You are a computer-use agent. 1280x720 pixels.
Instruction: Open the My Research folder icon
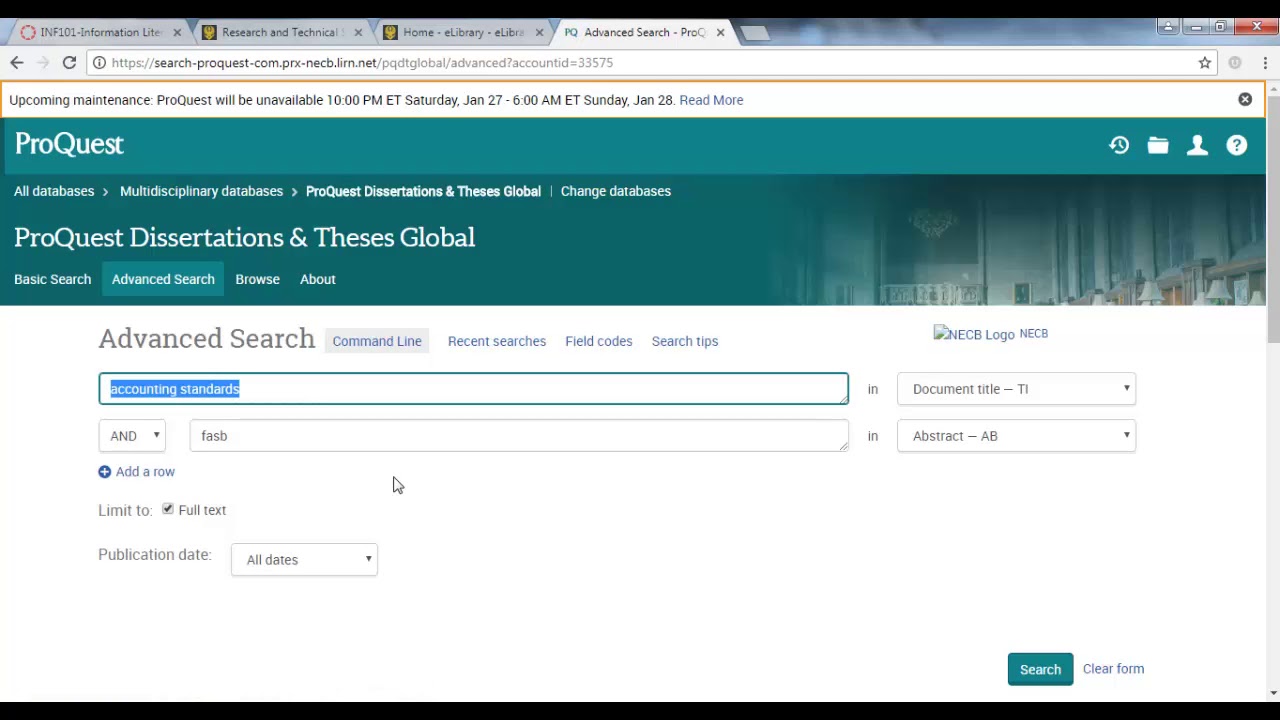(x=1158, y=145)
